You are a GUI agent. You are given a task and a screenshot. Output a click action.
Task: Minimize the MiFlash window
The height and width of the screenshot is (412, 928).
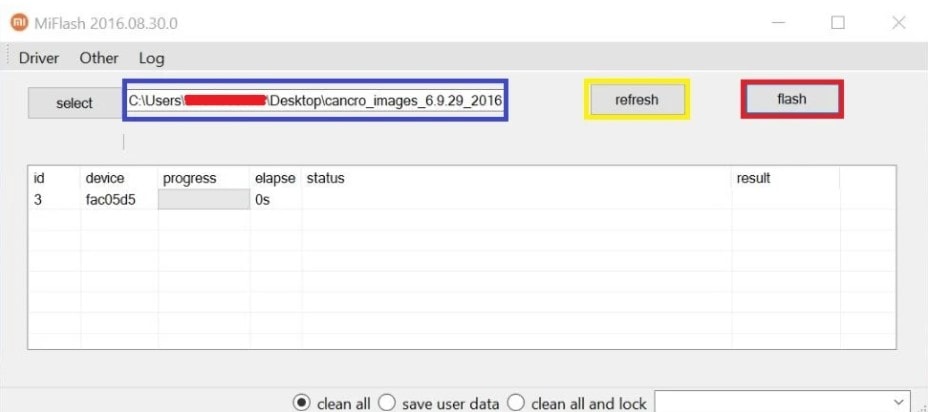[779, 23]
